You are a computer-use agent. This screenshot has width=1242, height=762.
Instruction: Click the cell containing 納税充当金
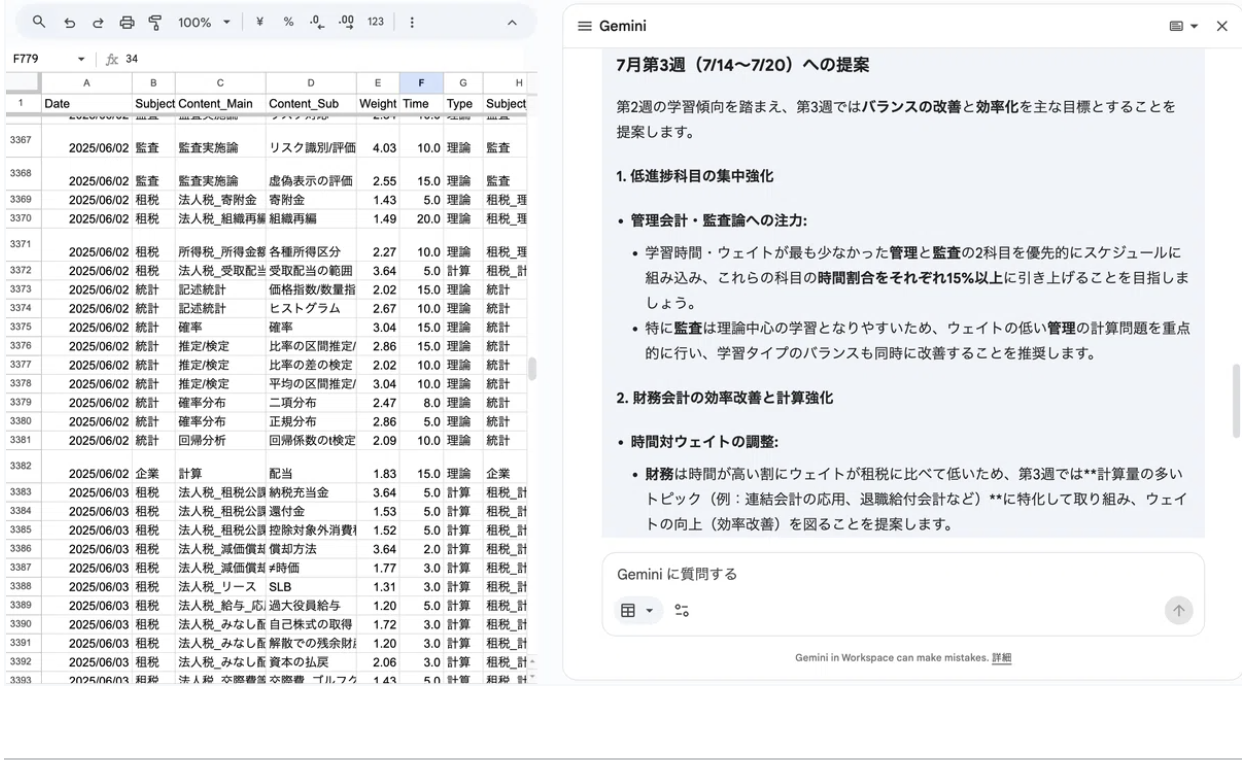311,491
